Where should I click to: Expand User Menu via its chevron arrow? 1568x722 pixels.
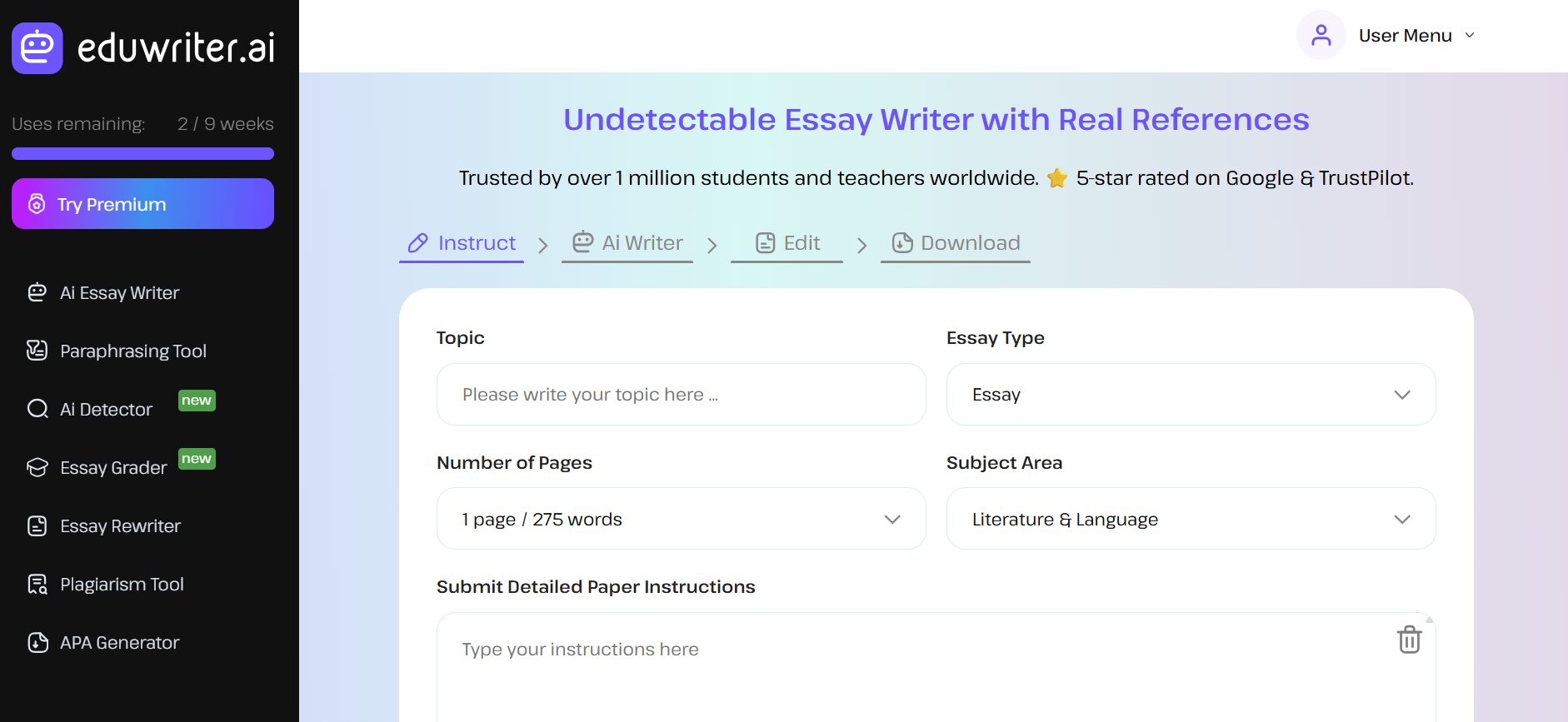pyautogui.click(x=1470, y=35)
